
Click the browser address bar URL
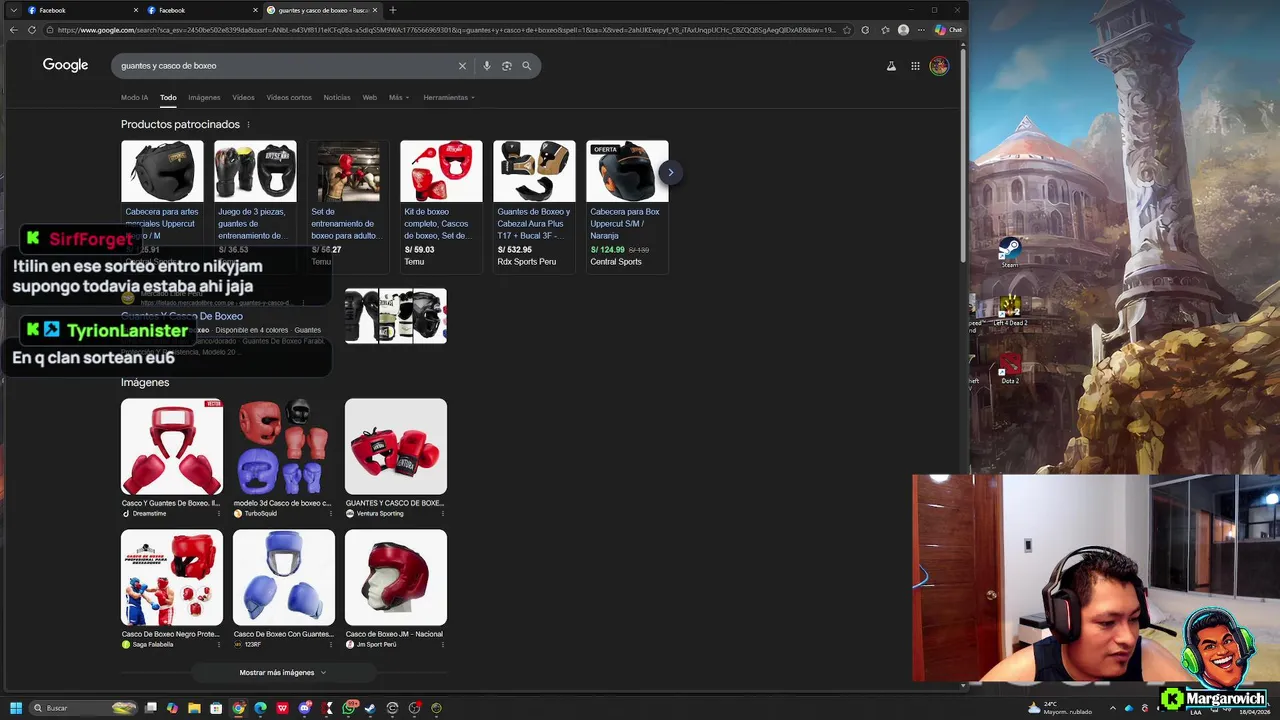coord(445,30)
